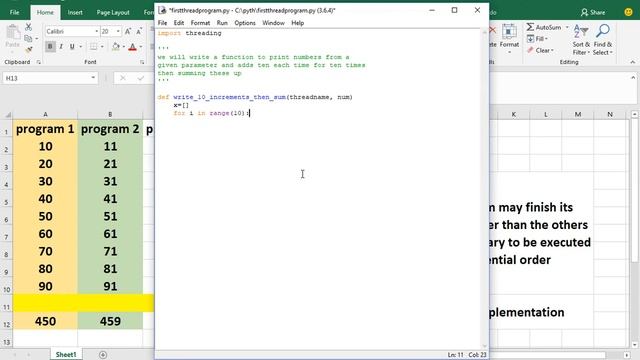Viewport: 640px width, 360px height.
Task: Click Increase Font Size icon
Action: [x=128, y=31]
